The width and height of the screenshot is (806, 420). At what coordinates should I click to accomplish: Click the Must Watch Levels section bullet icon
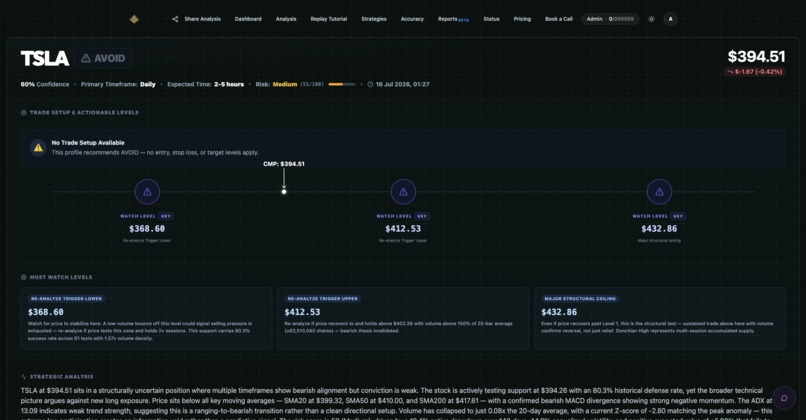click(x=24, y=277)
